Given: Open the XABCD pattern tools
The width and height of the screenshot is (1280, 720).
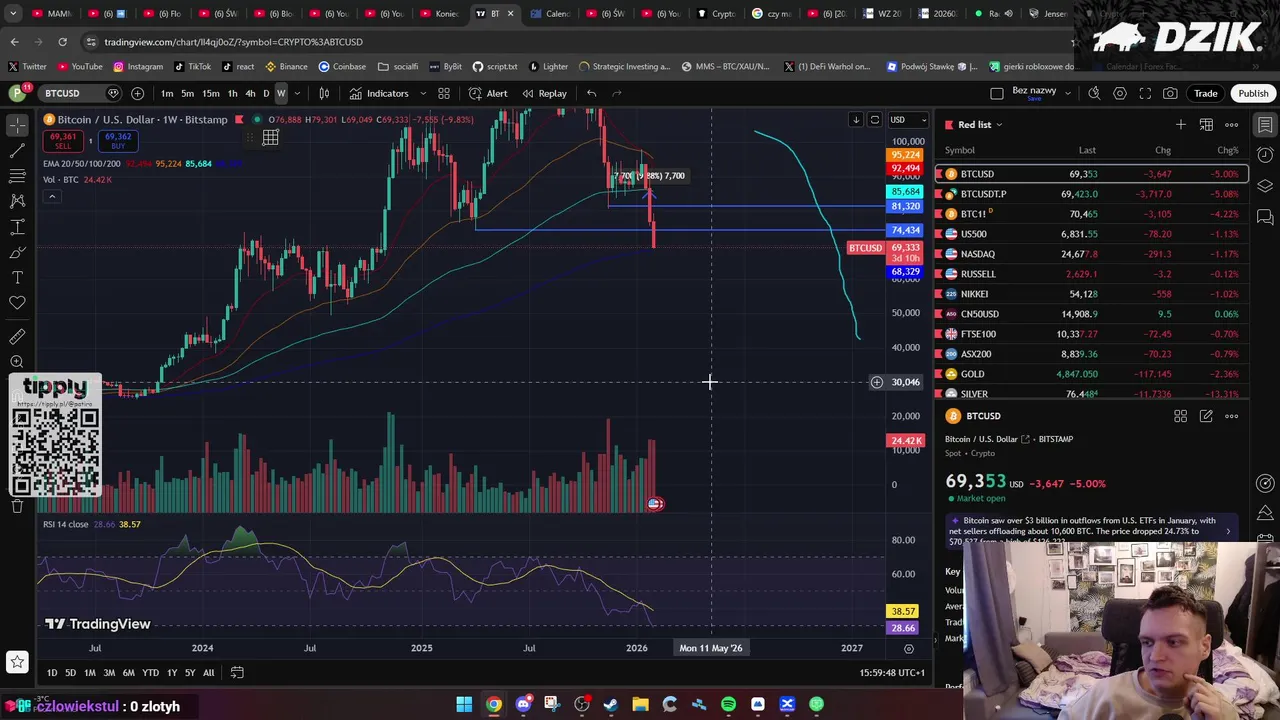Looking at the screenshot, I should pos(17,201).
